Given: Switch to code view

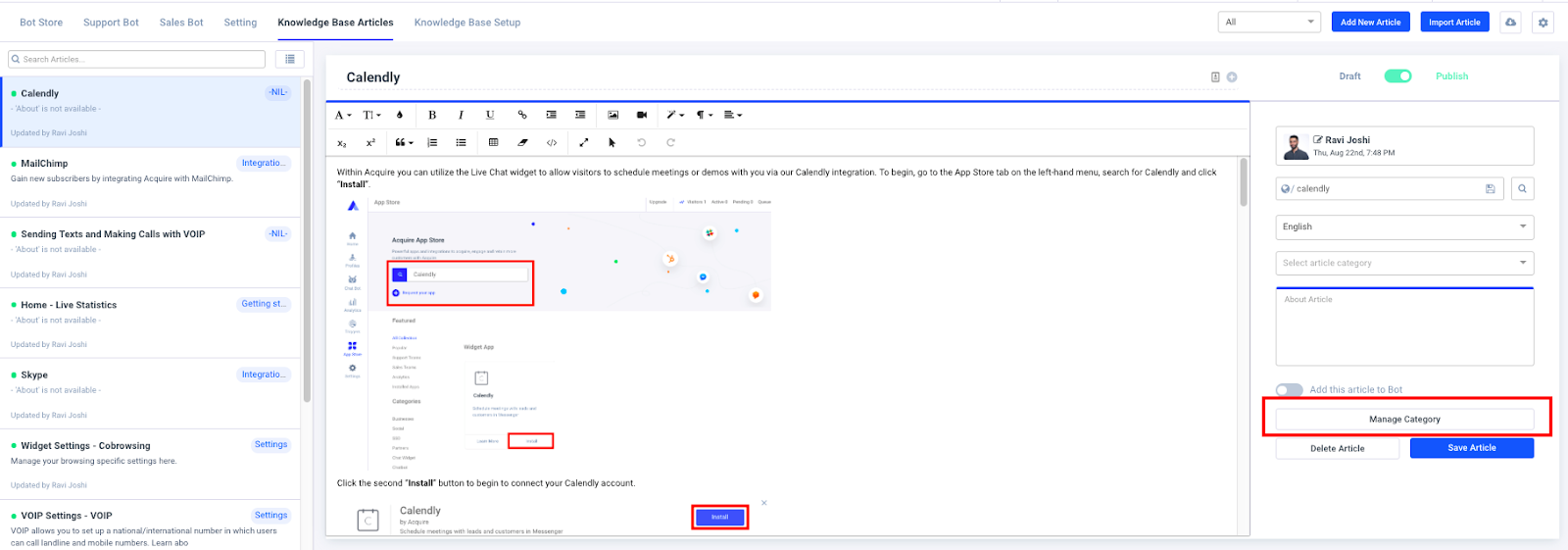Looking at the screenshot, I should coord(552,143).
